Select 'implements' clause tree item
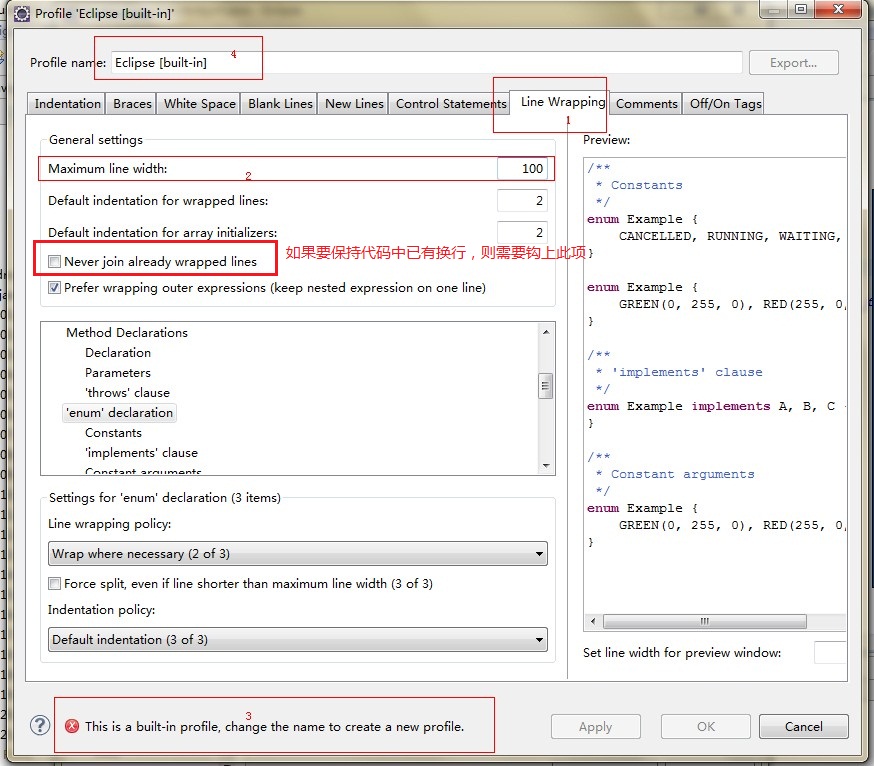Viewport: 874px width, 766px height. [x=141, y=453]
